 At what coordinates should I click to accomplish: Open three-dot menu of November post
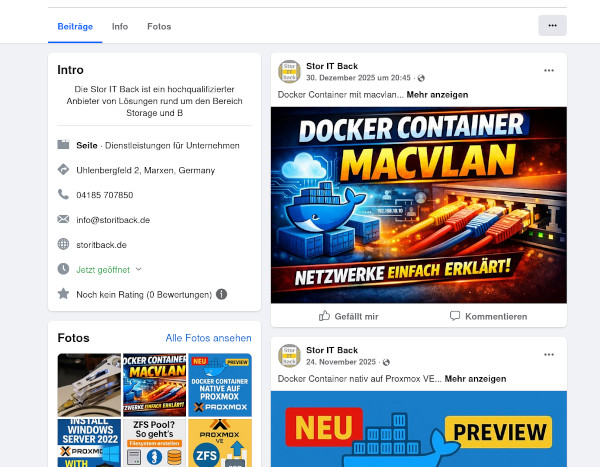[x=549, y=354]
